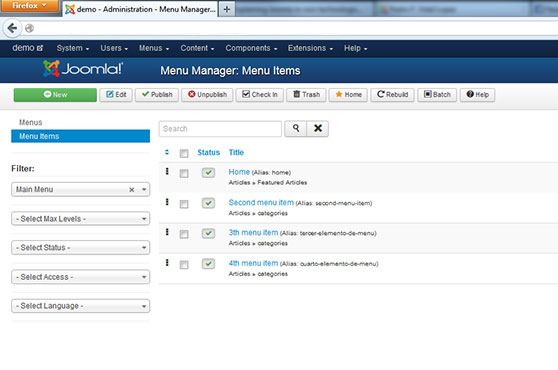
Task: Select the demo Administration browser tab
Action: tap(140, 9)
